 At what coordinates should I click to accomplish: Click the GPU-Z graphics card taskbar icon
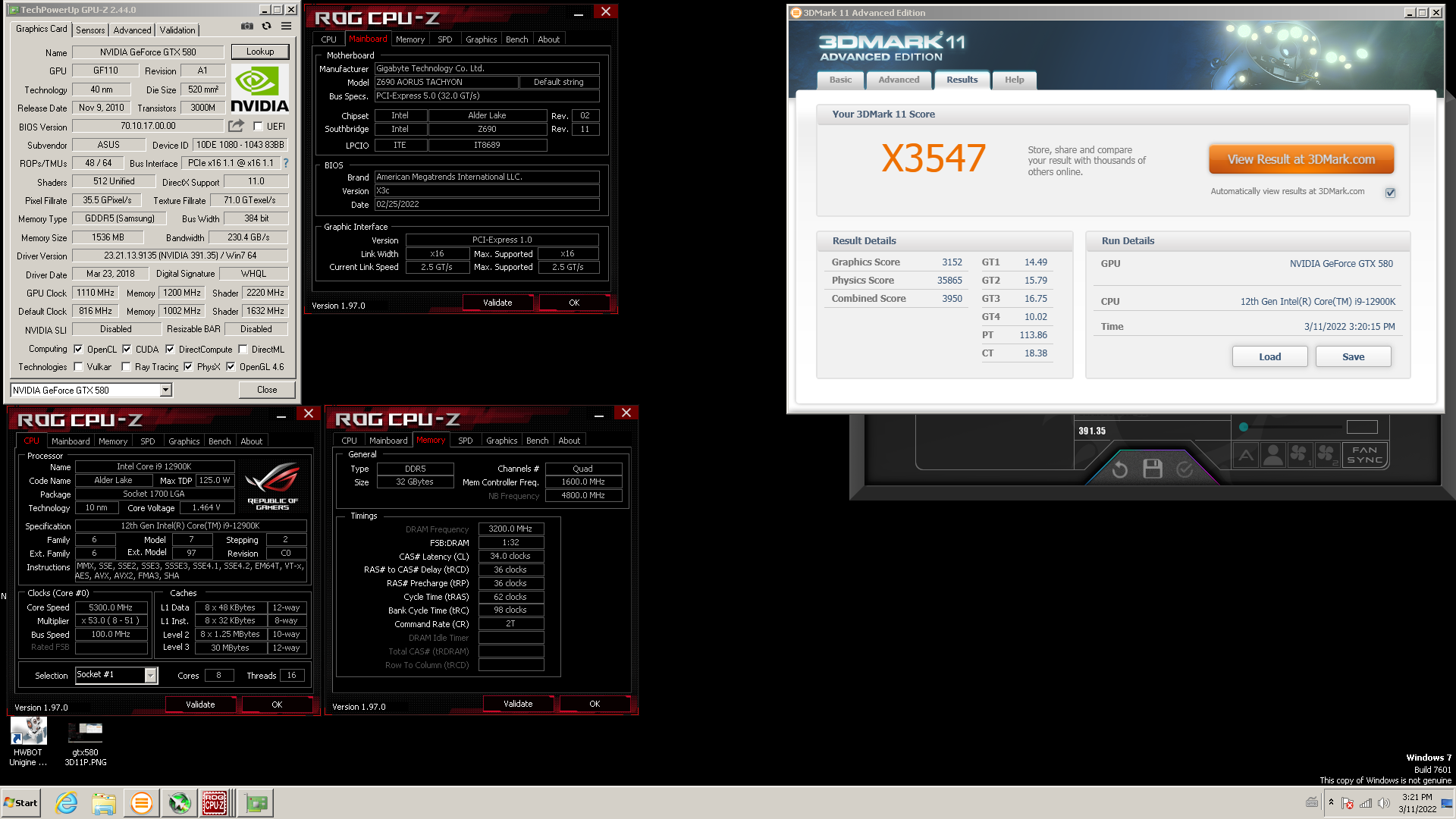pyautogui.click(x=256, y=803)
